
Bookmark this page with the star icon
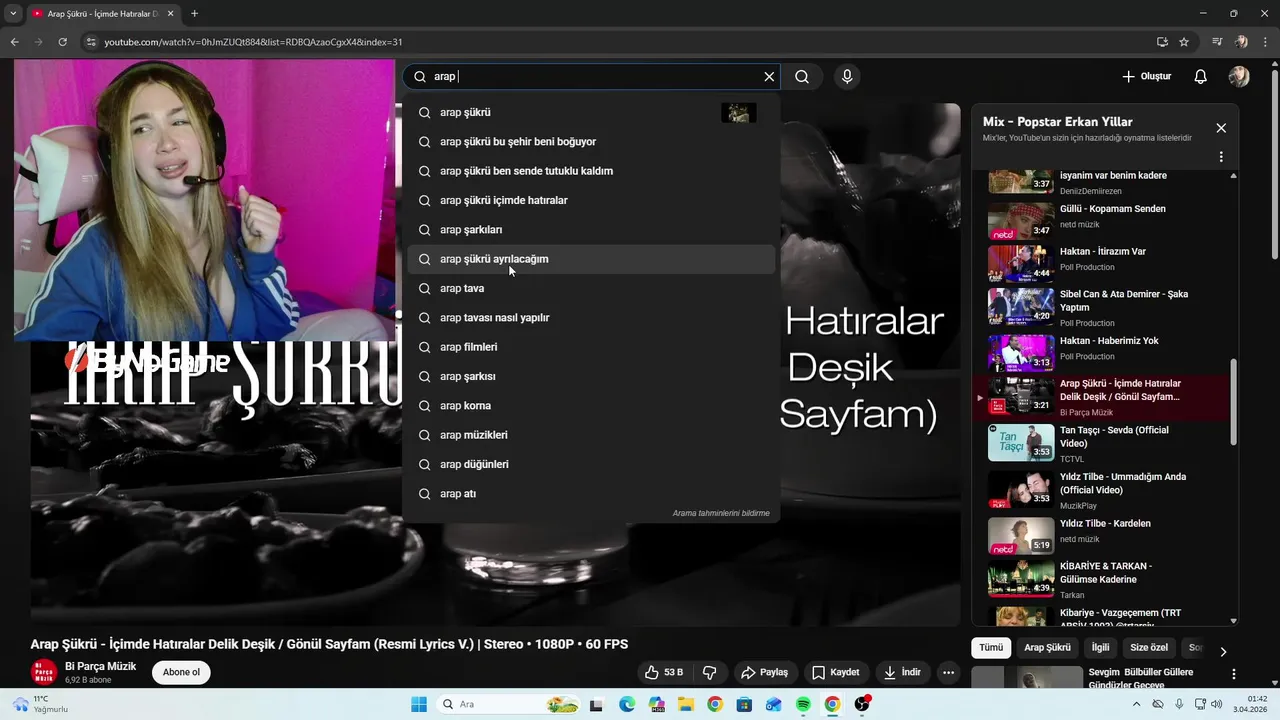click(1184, 42)
